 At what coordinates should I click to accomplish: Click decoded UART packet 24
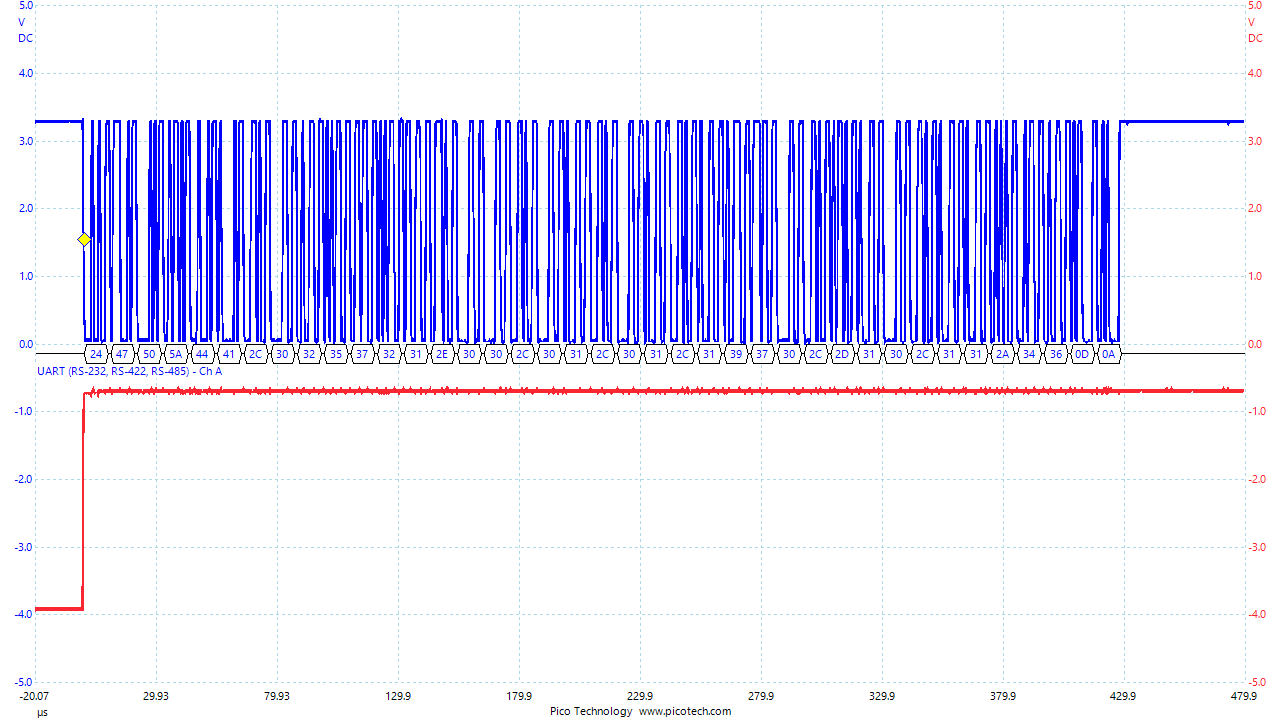pyautogui.click(x=95, y=354)
